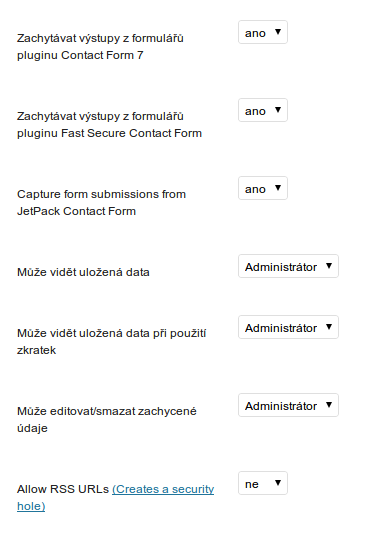Screen dimensions: 389x534
Task: Click the arrow beside the first Administrátor selection
Action: (x=329, y=266)
